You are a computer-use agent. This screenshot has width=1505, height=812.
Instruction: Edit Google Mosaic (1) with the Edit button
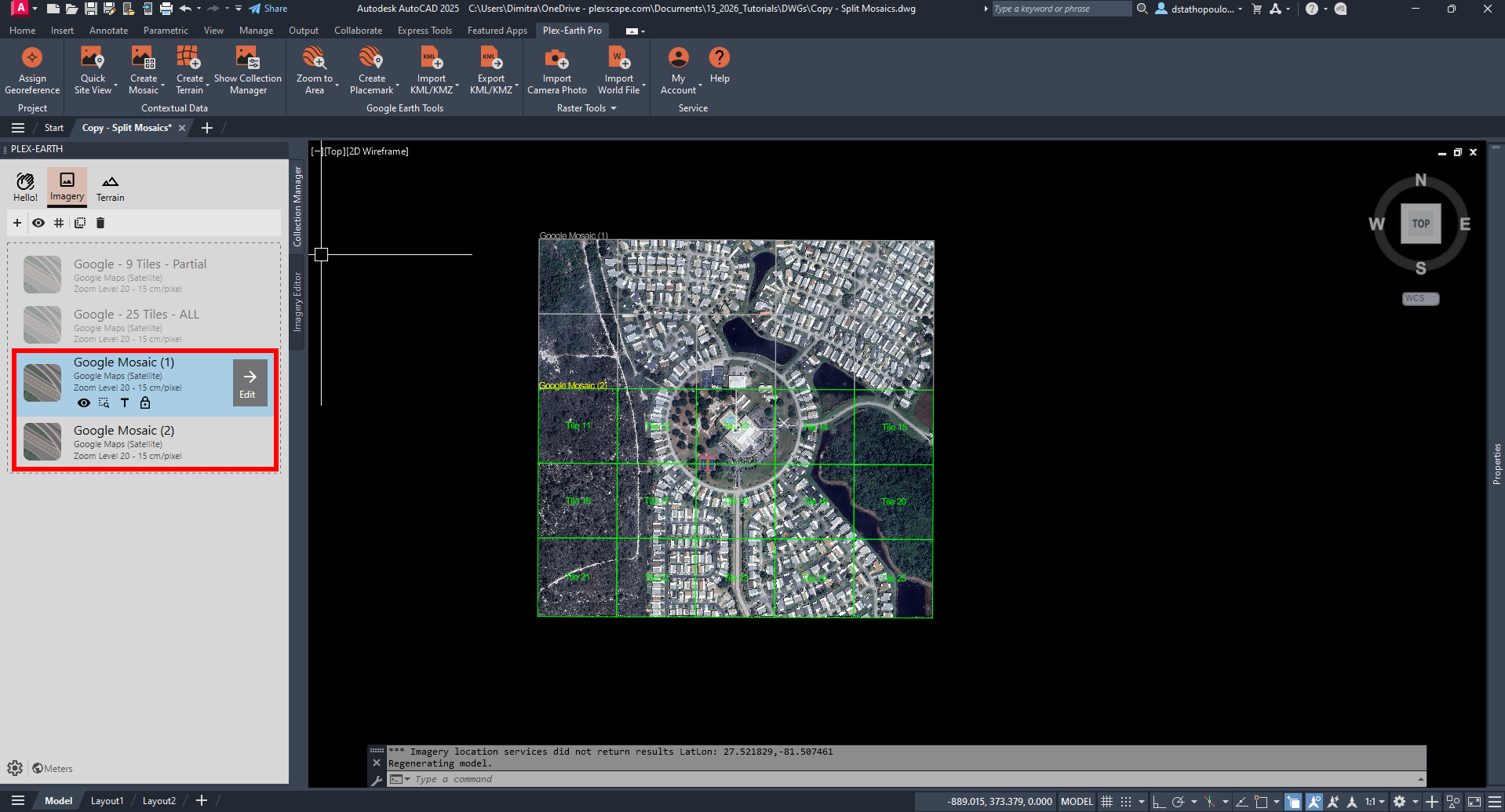[x=249, y=383]
